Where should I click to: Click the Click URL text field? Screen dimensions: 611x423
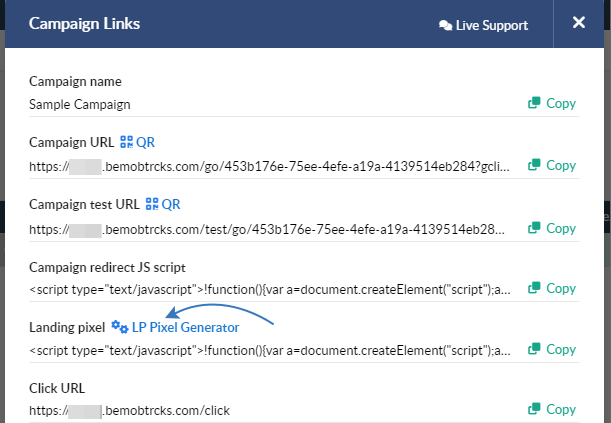click(x=129, y=411)
